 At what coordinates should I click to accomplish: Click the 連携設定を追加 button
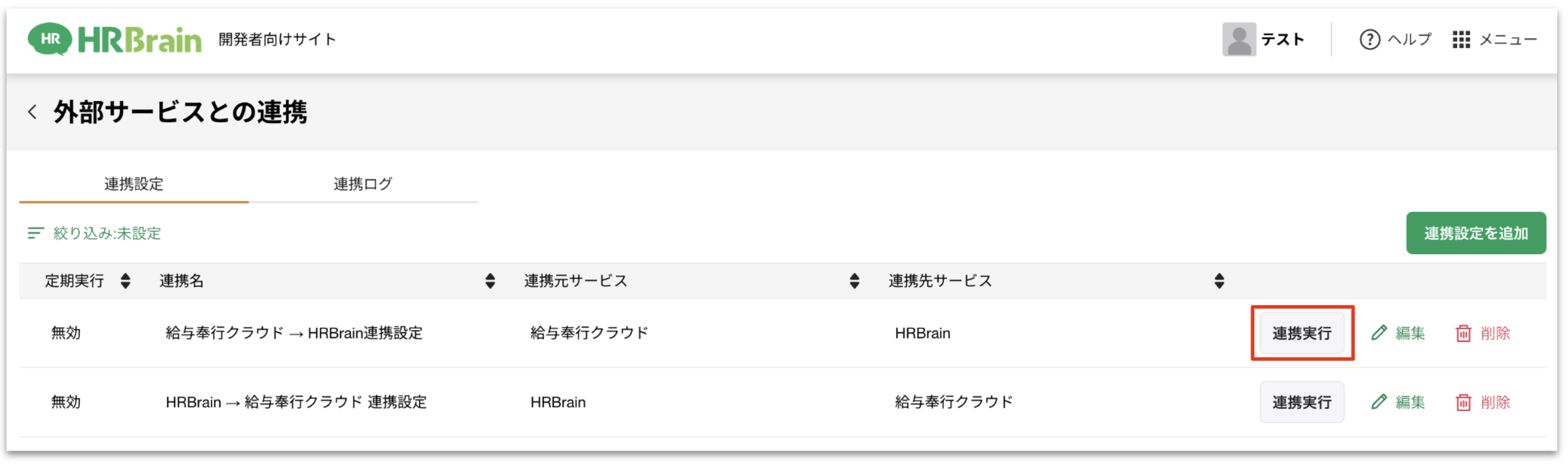(1475, 233)
